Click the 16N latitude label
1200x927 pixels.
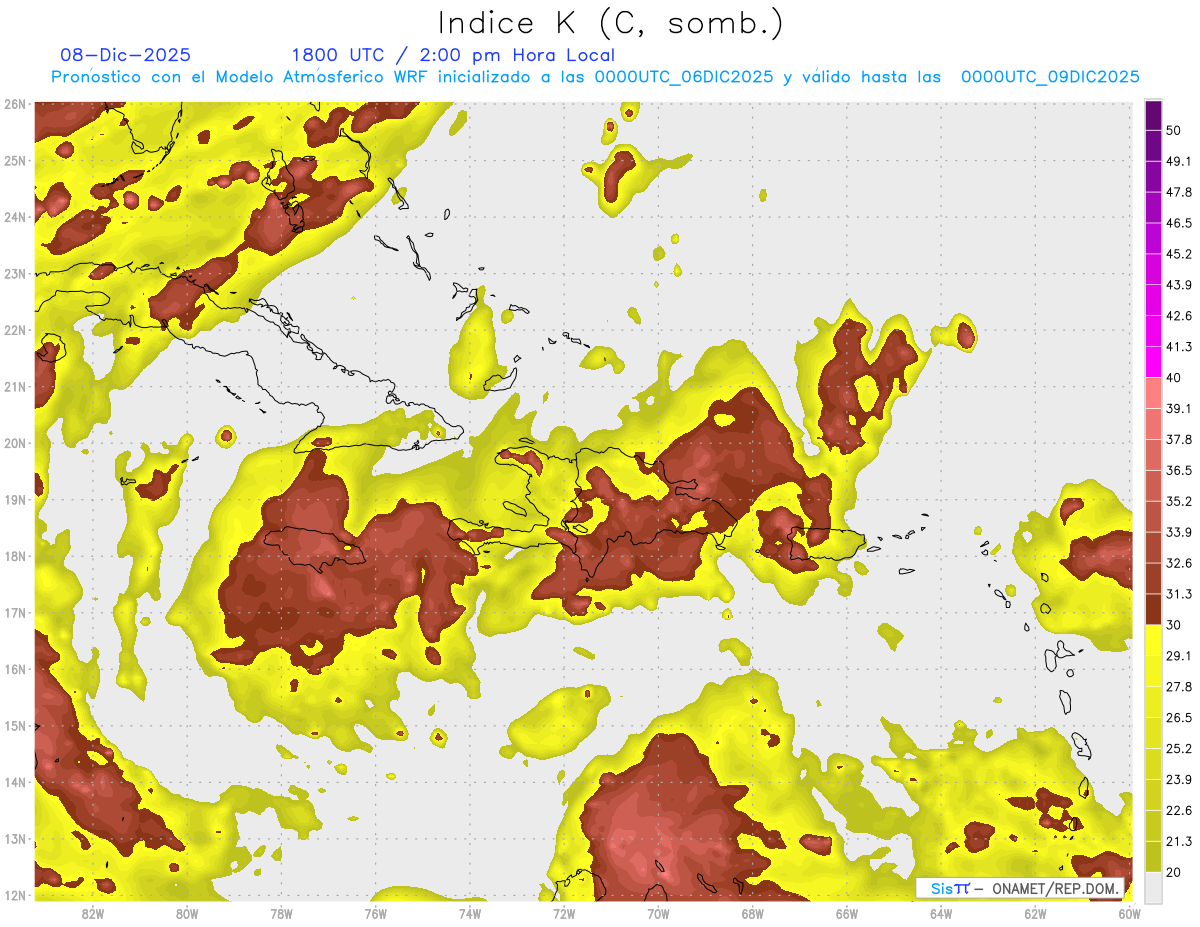click(x=14, y=669)
